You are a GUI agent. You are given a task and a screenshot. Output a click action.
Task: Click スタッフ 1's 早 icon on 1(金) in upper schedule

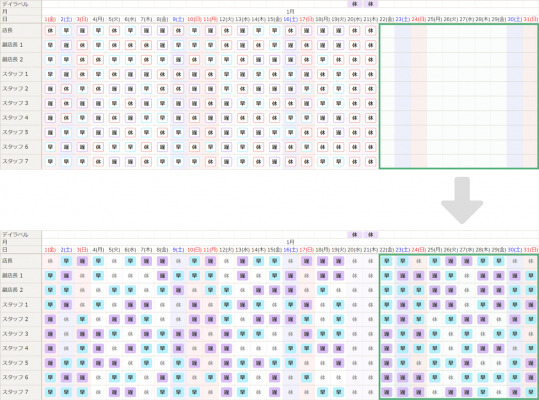(50, 74)
